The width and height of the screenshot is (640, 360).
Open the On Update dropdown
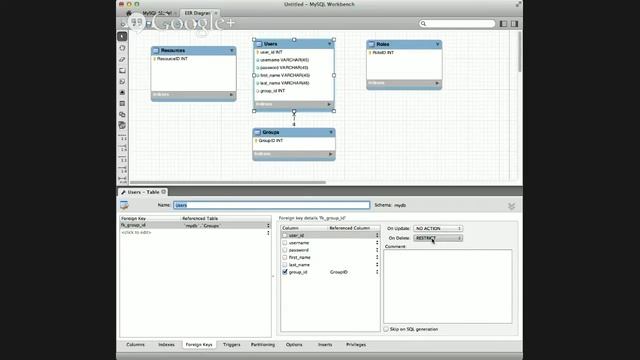tap(438, 229)
